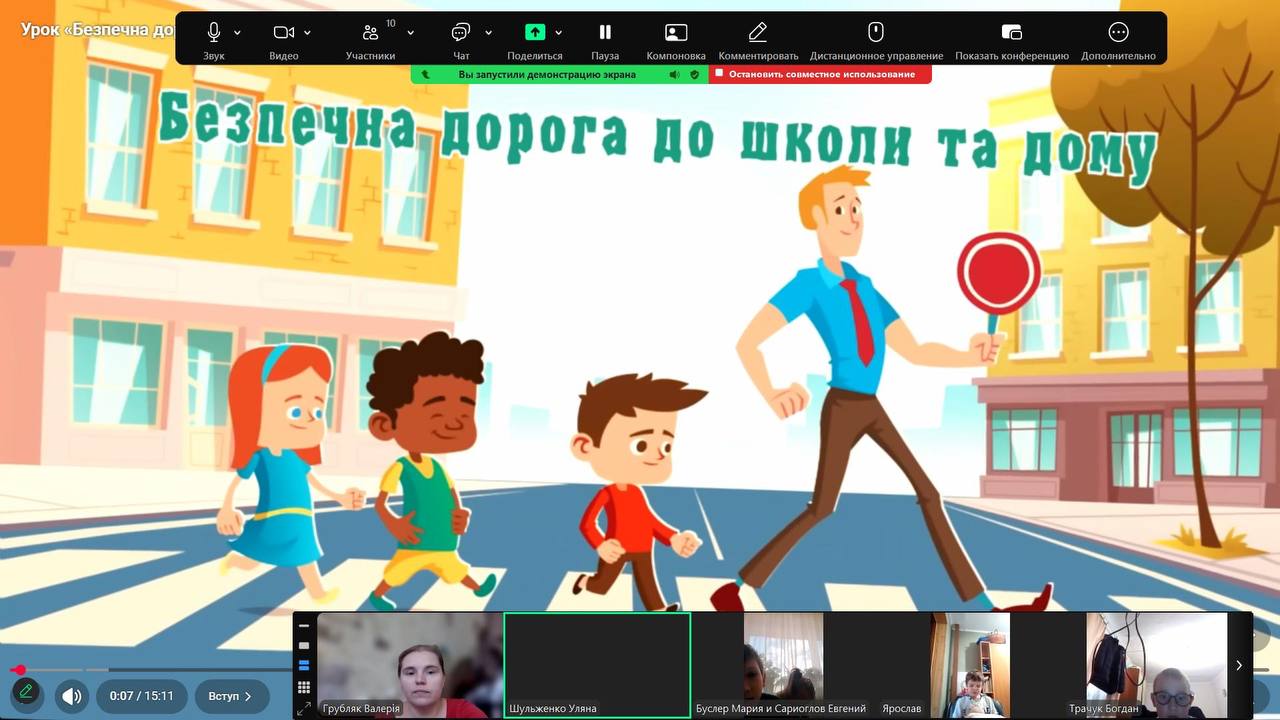
Task: Open the Дополнительно three-dots menu
Action: click(1118, 33)
